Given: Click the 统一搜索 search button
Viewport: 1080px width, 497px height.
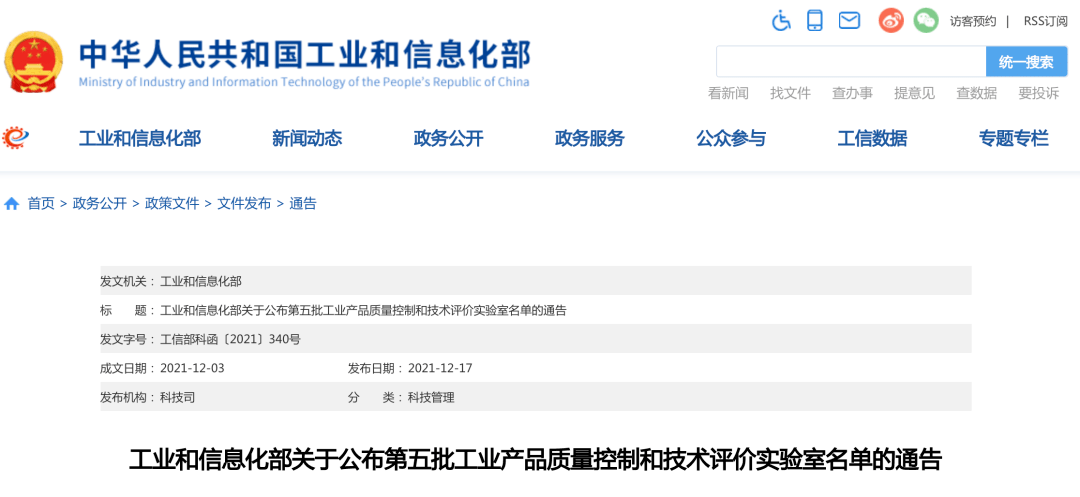Looking at the screenshot, I should pos(1026,62).
